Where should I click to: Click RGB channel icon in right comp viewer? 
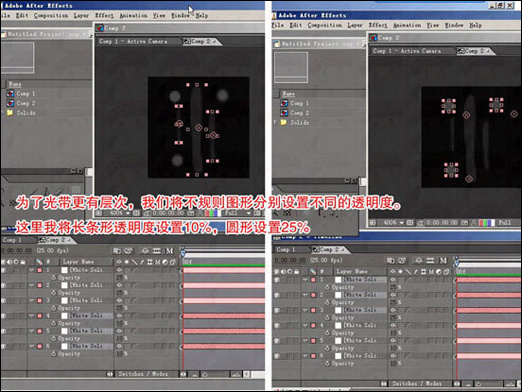click(x=486, y=222)
